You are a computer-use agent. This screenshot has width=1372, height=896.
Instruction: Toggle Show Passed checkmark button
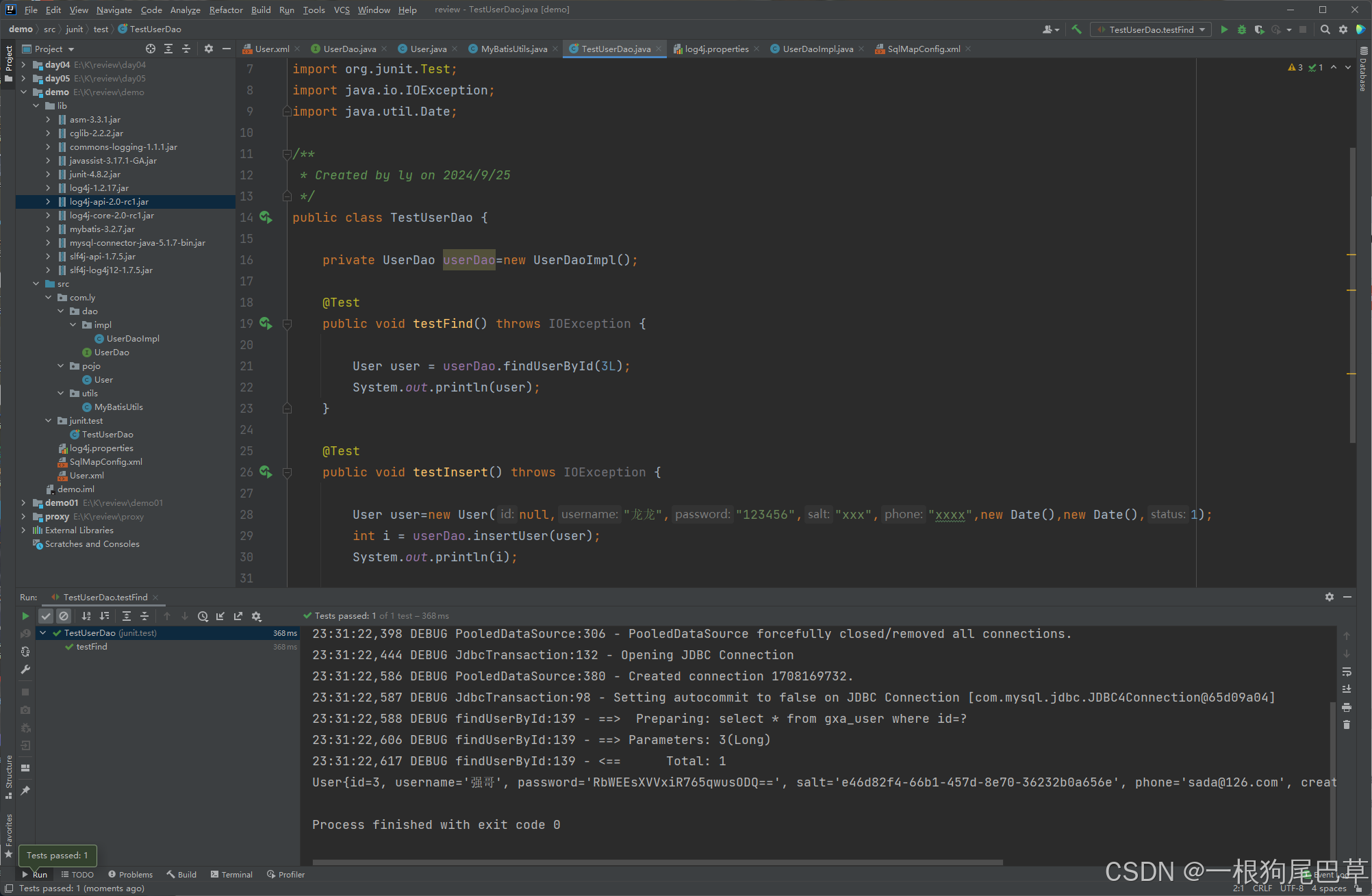click(x=46, y=616)
